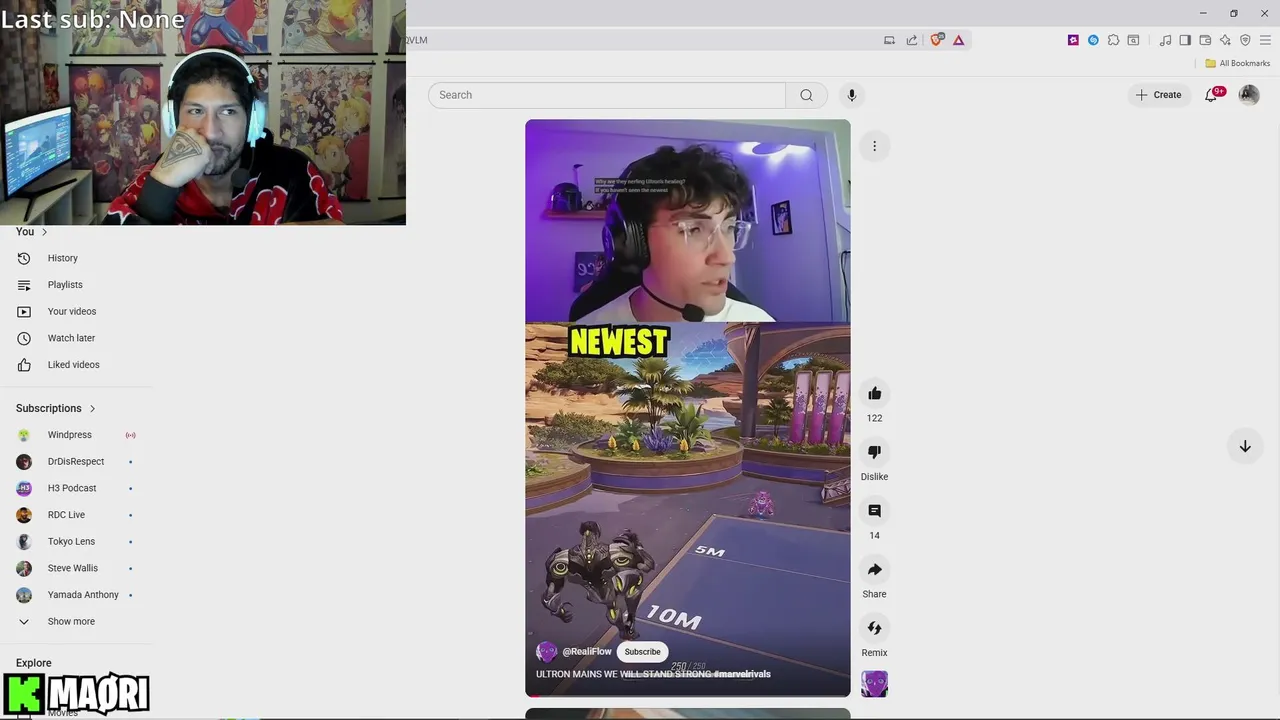Open the comments with 14 replies
1280x720 pixels.
click(874, 511)
